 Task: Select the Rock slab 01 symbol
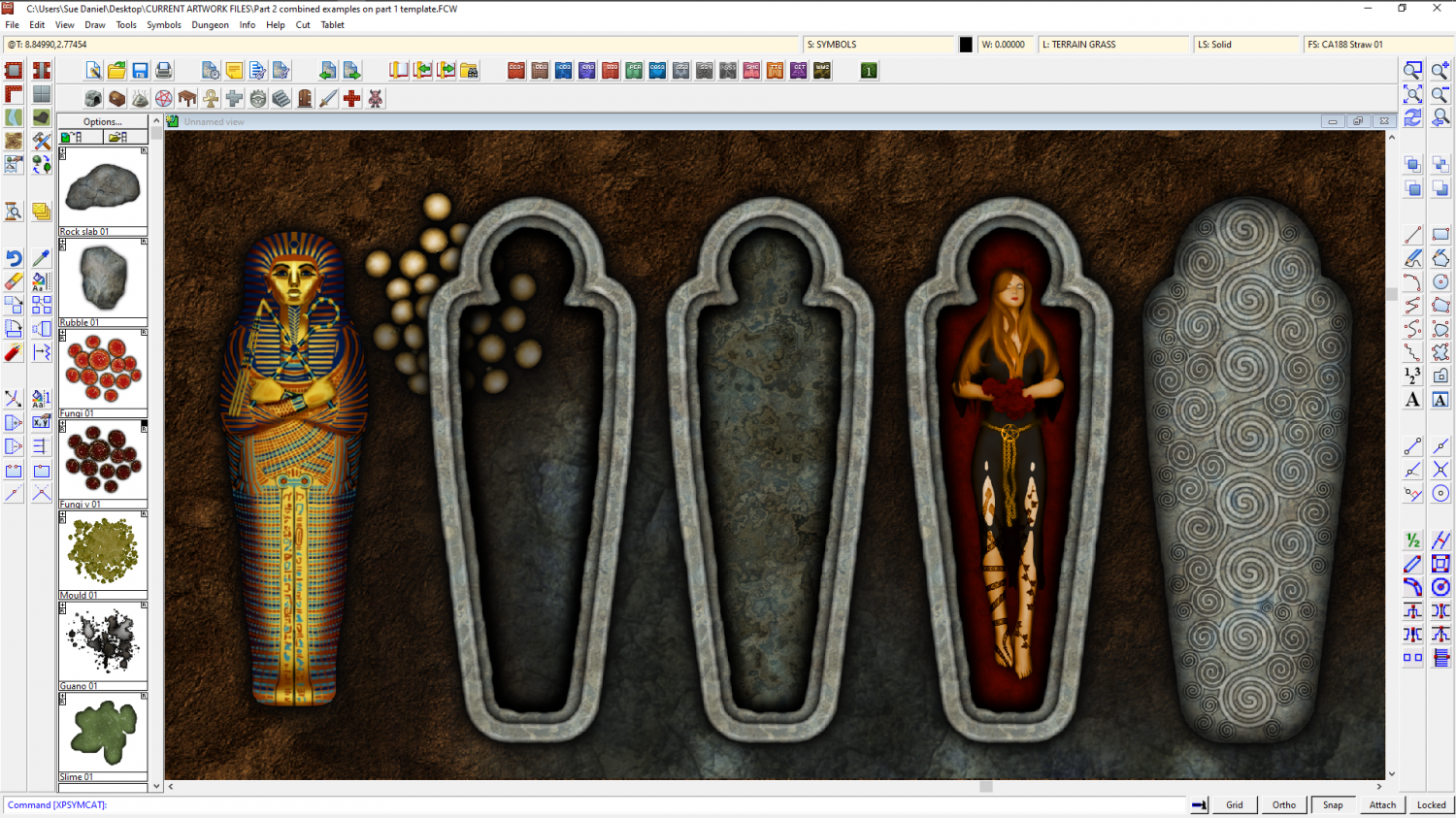(x=103, y=191)
